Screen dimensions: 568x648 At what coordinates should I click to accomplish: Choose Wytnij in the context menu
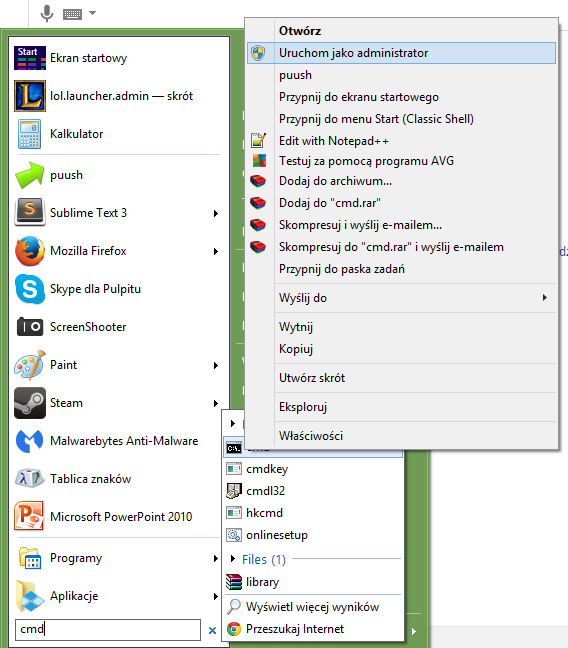401,327
